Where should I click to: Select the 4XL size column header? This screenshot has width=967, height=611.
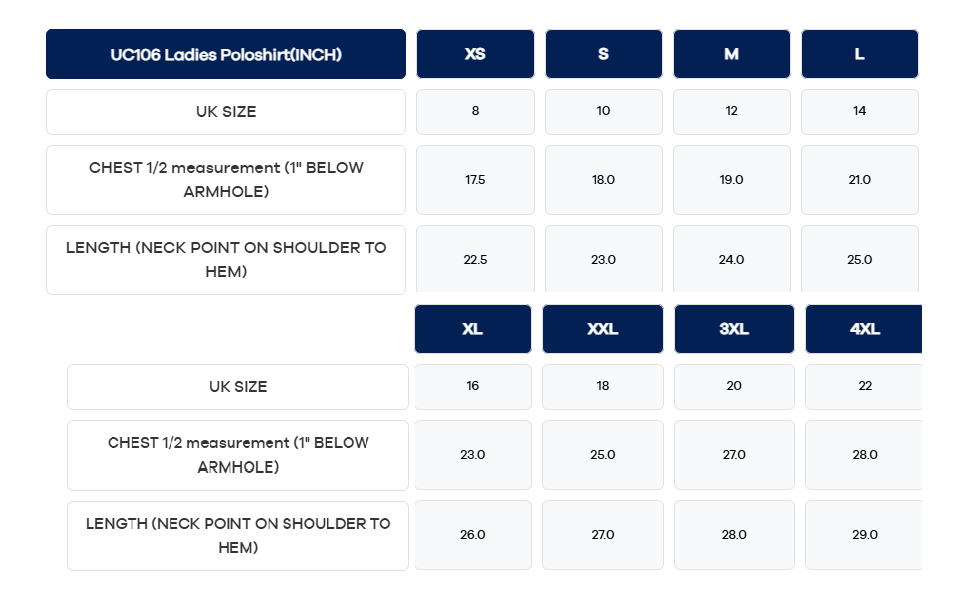864,329
